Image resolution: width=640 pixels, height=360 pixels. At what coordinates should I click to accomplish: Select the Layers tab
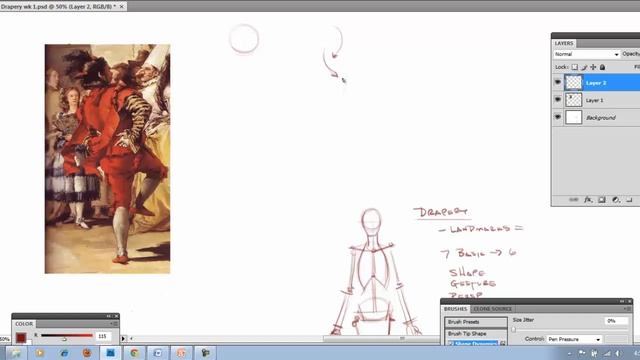[564, 43]
